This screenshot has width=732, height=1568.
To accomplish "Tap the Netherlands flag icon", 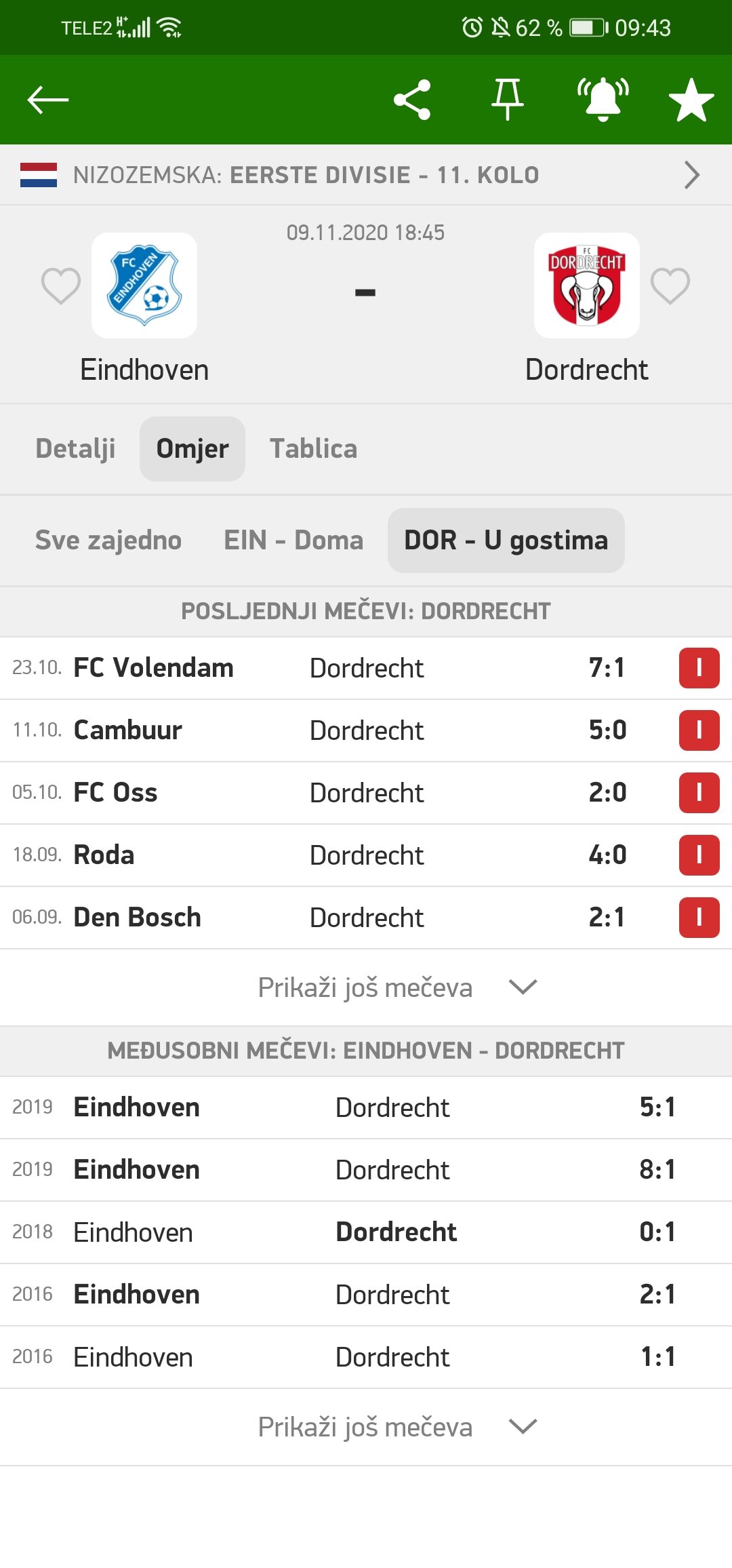I will [39, 175].
